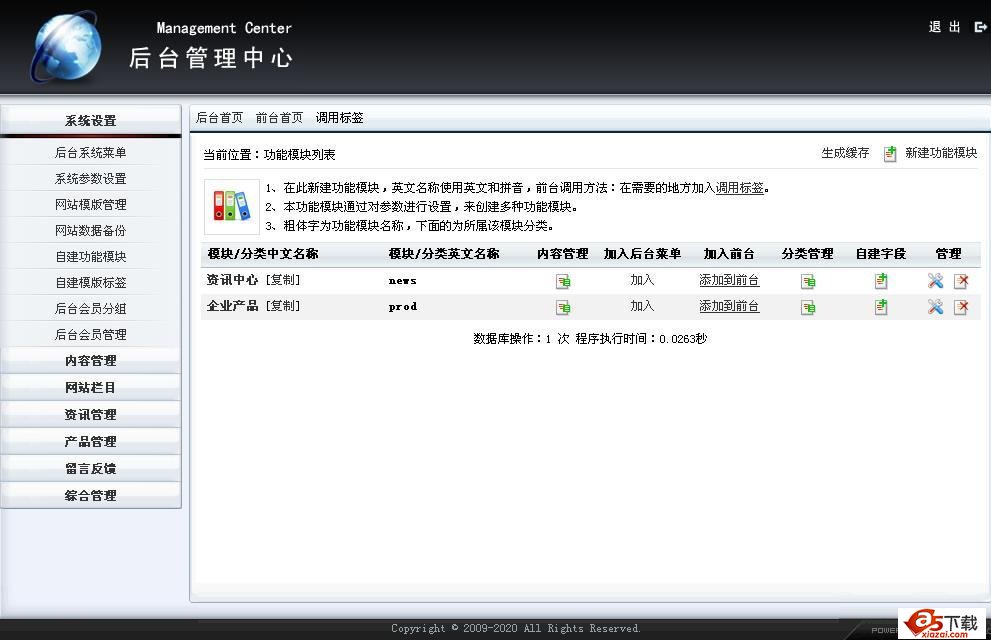Click 添加到前台 in the 企业产品 row
The height and width of the screenshot is (644, 991).
pos(729,306)
